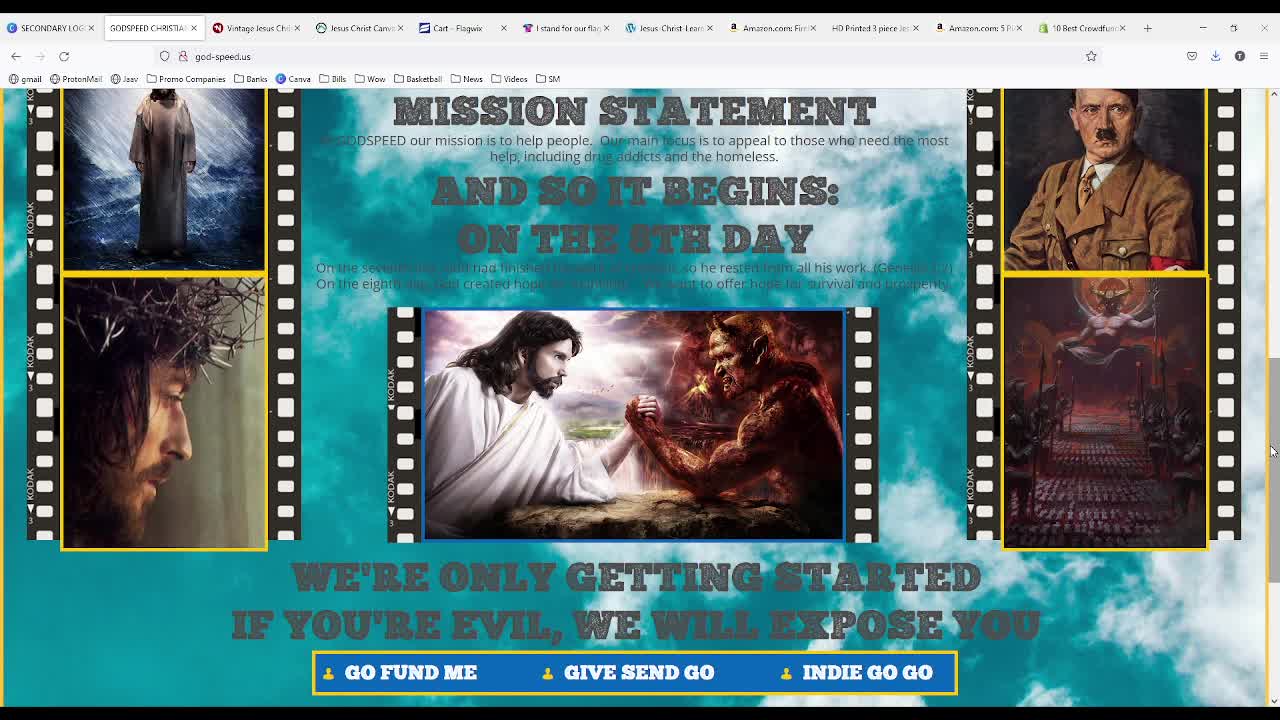The image size is (1280, 720).
Task: Close the 10 Best Crowdfunding tab
Action: (x=1123, y=28)
